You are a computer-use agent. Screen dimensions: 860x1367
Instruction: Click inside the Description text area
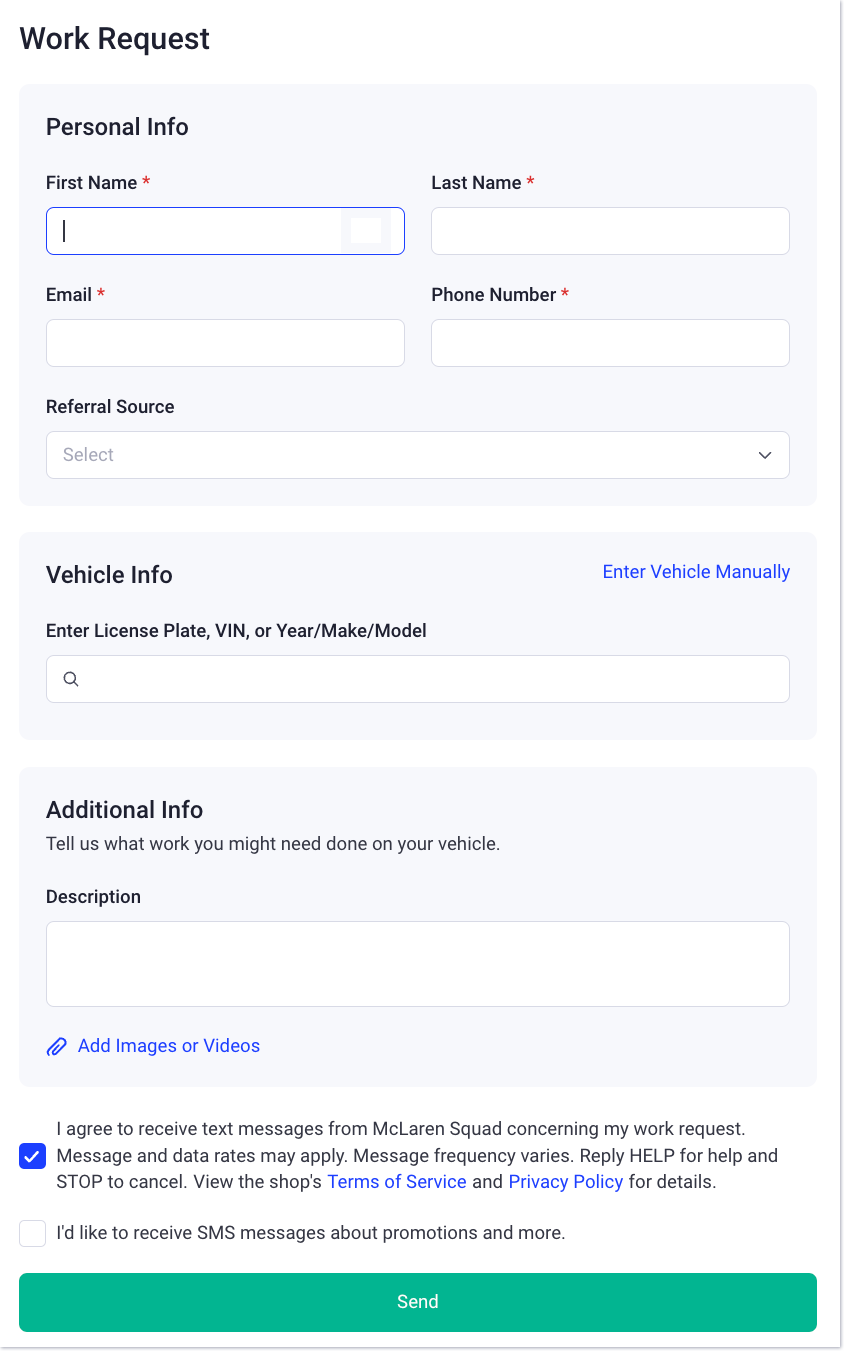point(417,963)
